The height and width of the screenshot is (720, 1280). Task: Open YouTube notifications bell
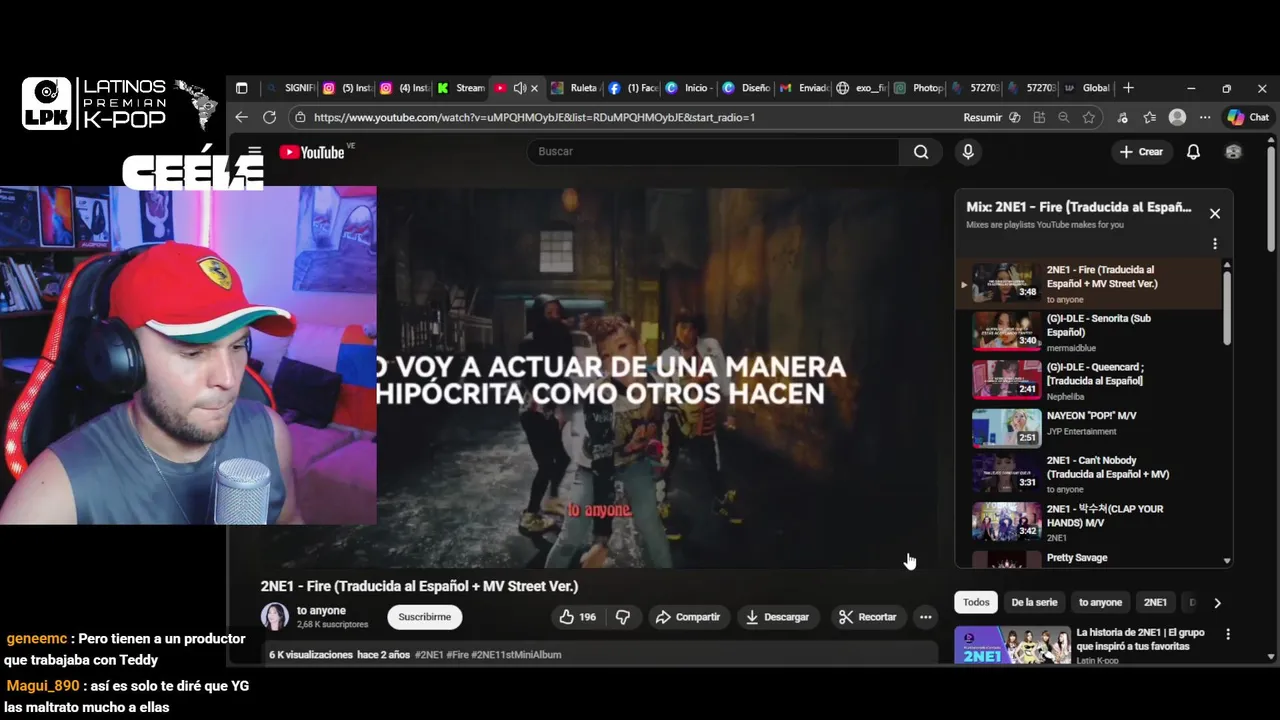coord(1193,152)
